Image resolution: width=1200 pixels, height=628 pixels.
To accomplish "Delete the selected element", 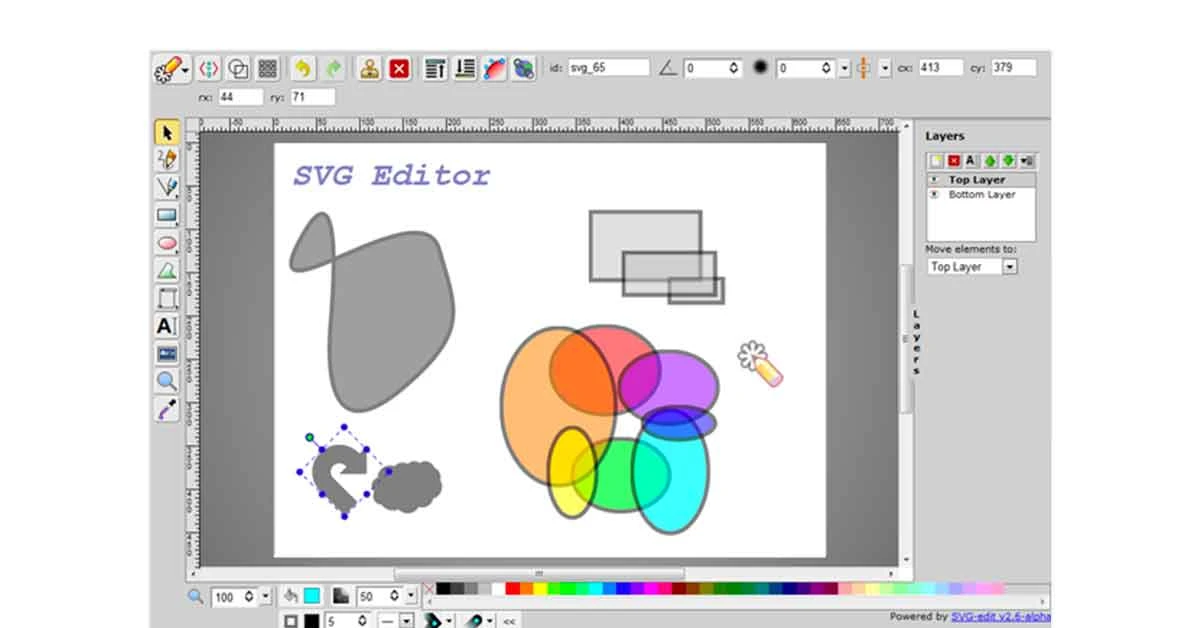I will [397, 67].
